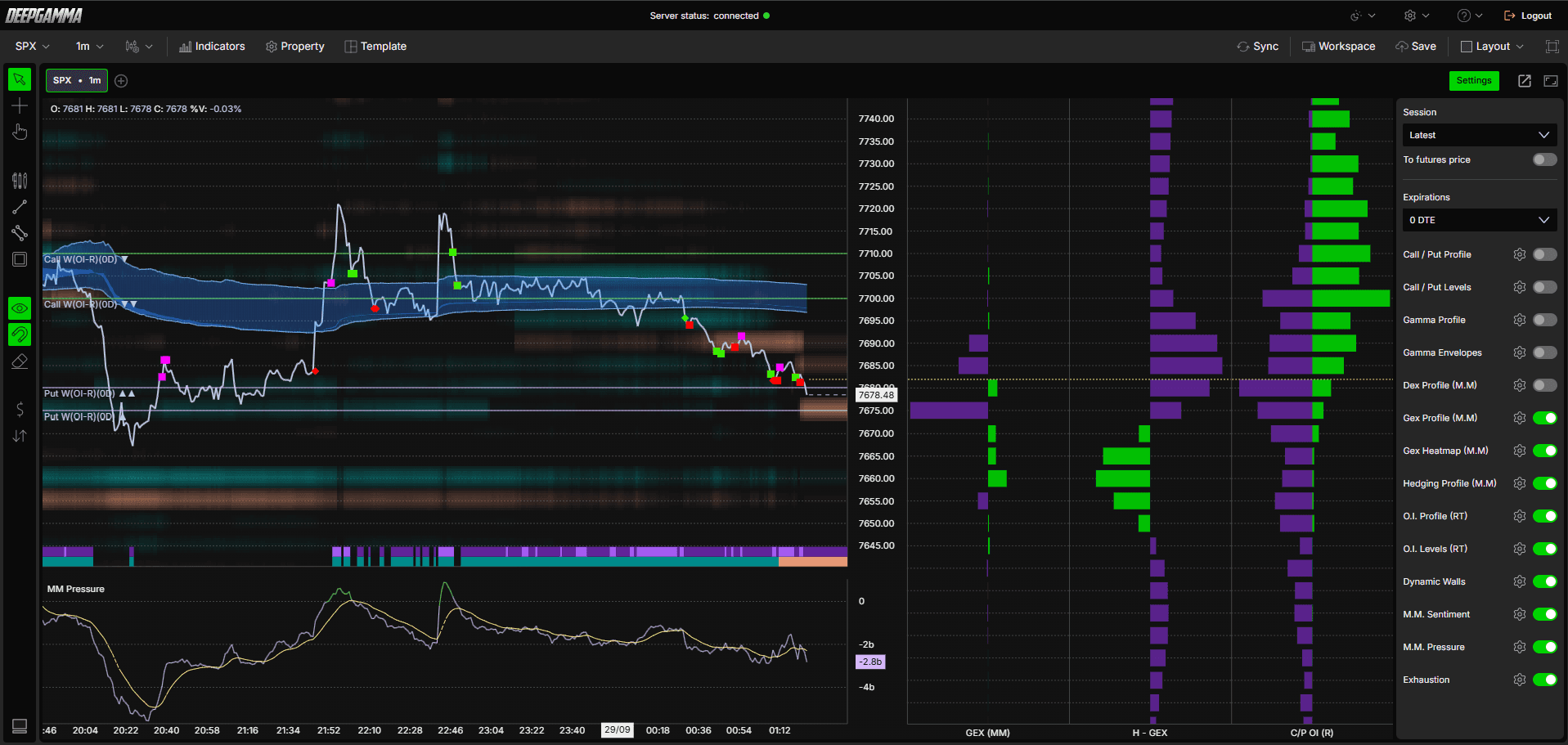Open the Layout dropdown
1568x745 pixels.
click(x=1492, y=47)
